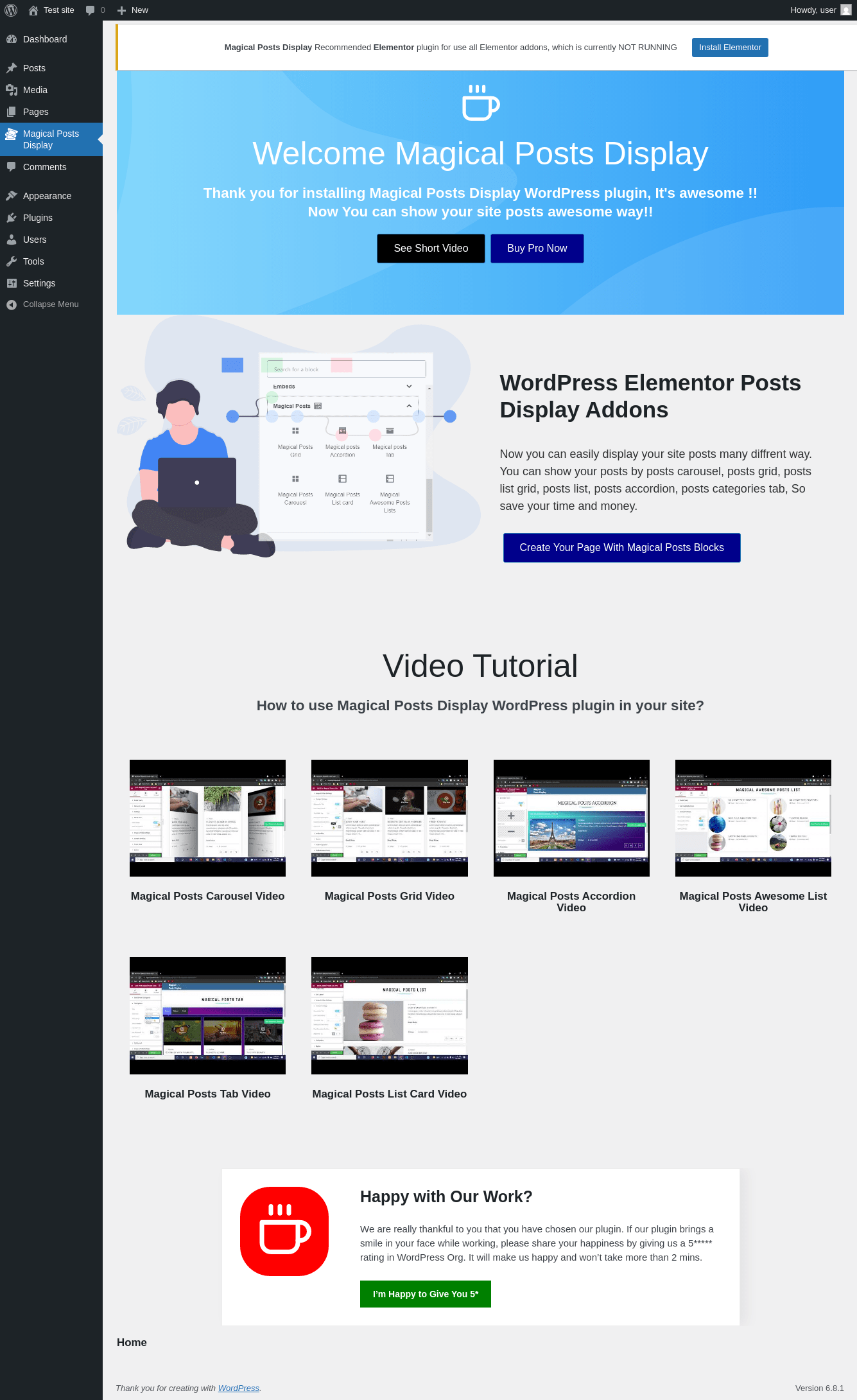857x1400 pixels.
Task: Click Magical Posts Grid Video title
Action: point(390,896)
